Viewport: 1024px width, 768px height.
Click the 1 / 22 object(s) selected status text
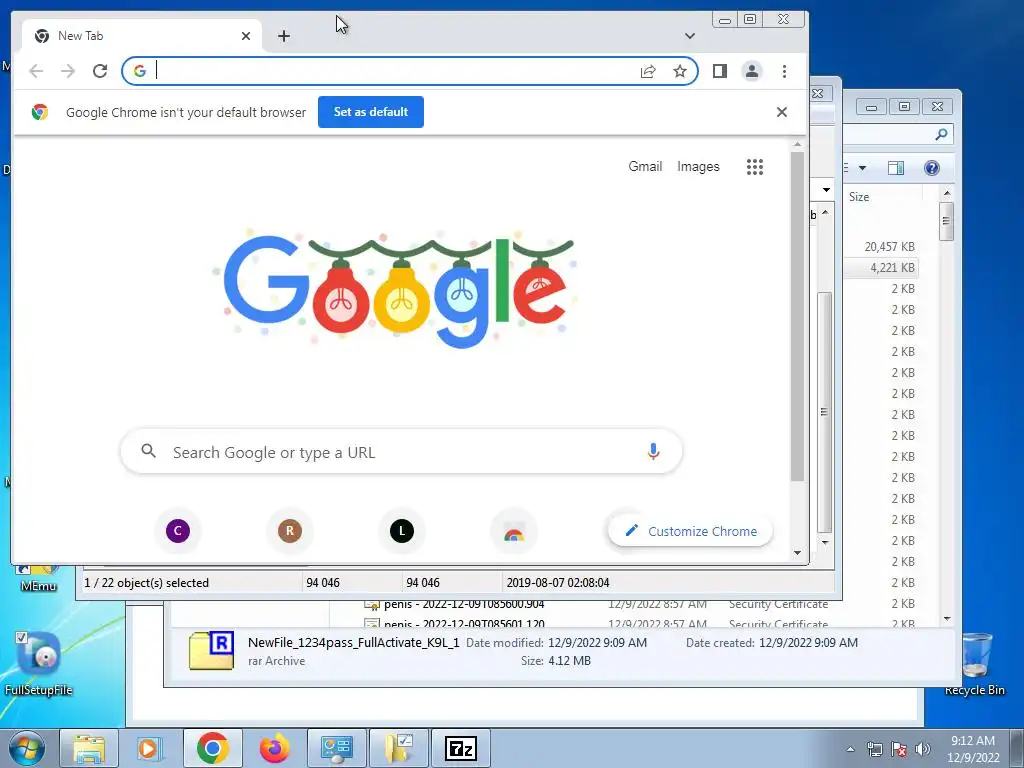click(x=146, y=583)
